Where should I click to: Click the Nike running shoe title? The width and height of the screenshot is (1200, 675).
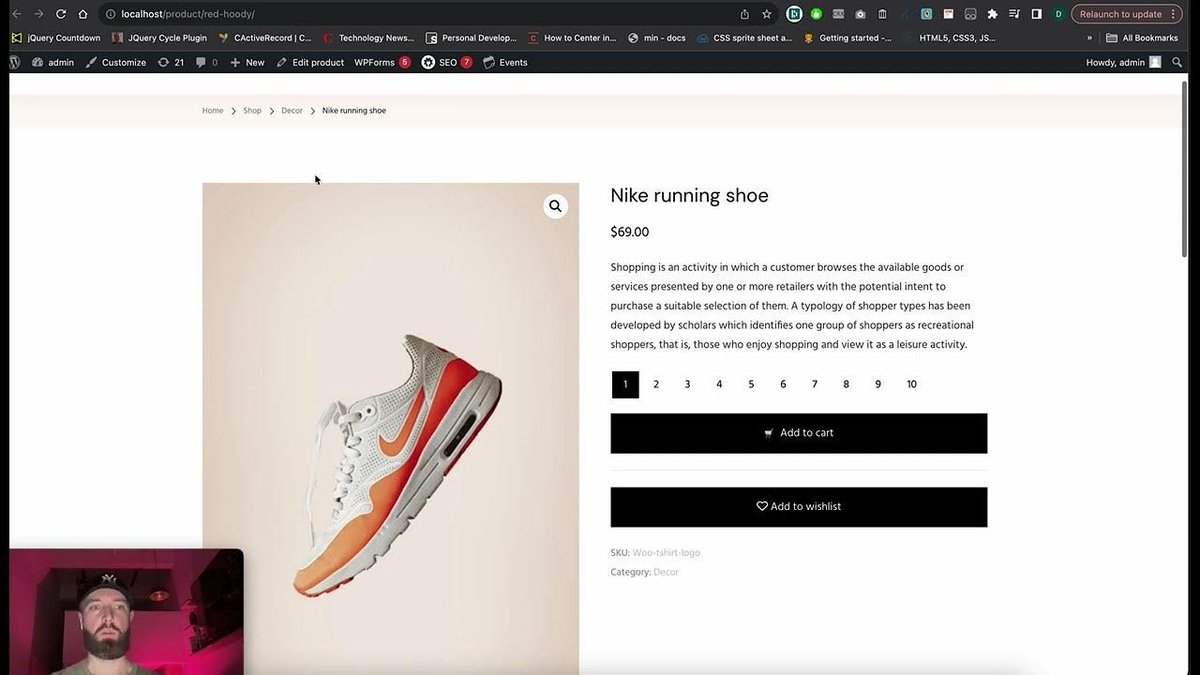point(689,196)
